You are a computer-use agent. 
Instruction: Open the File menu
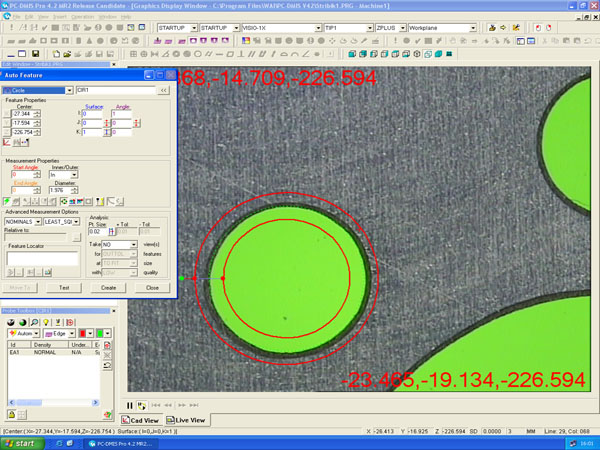click(x=17, y=17)
